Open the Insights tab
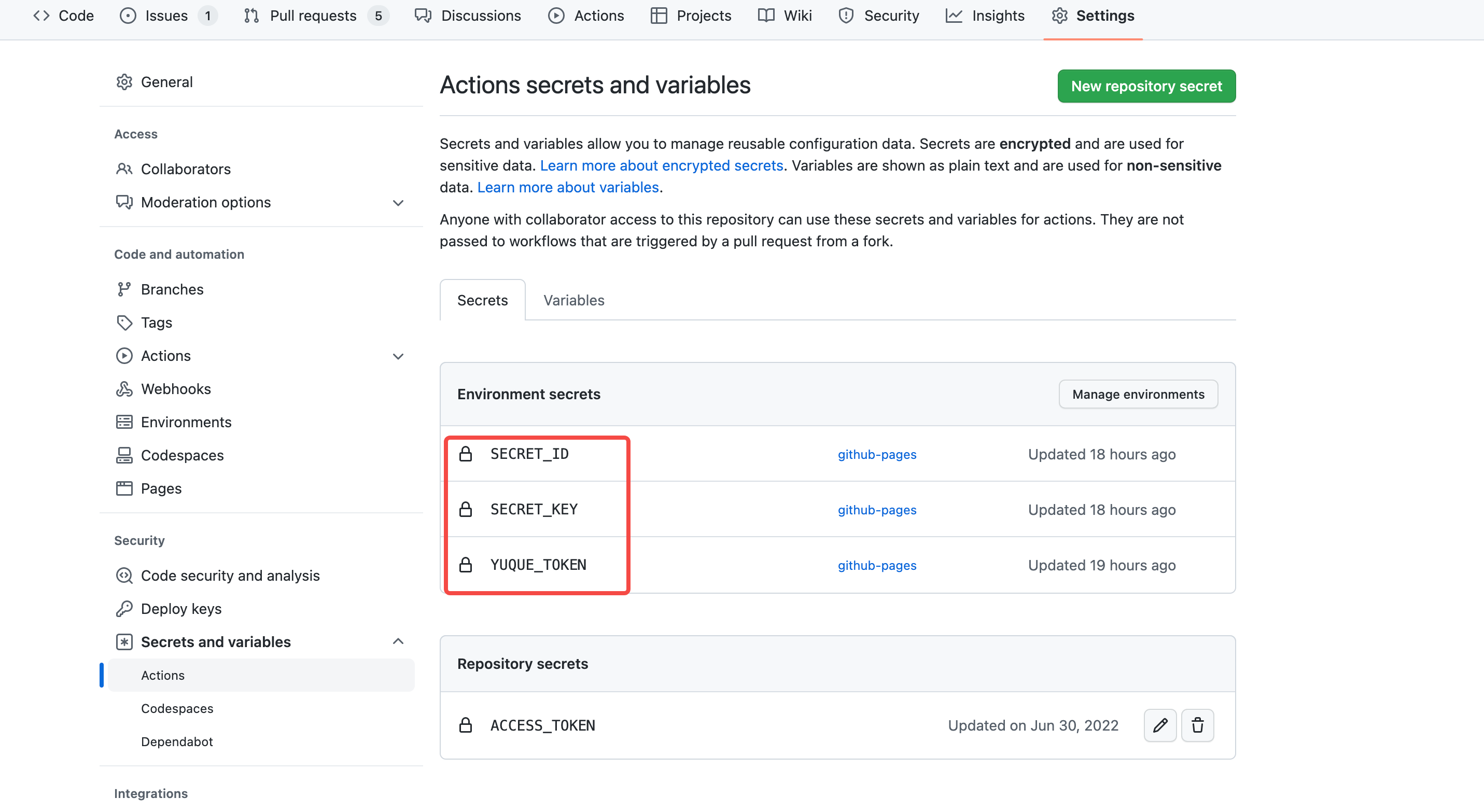1484x812 pixels. 997,16
